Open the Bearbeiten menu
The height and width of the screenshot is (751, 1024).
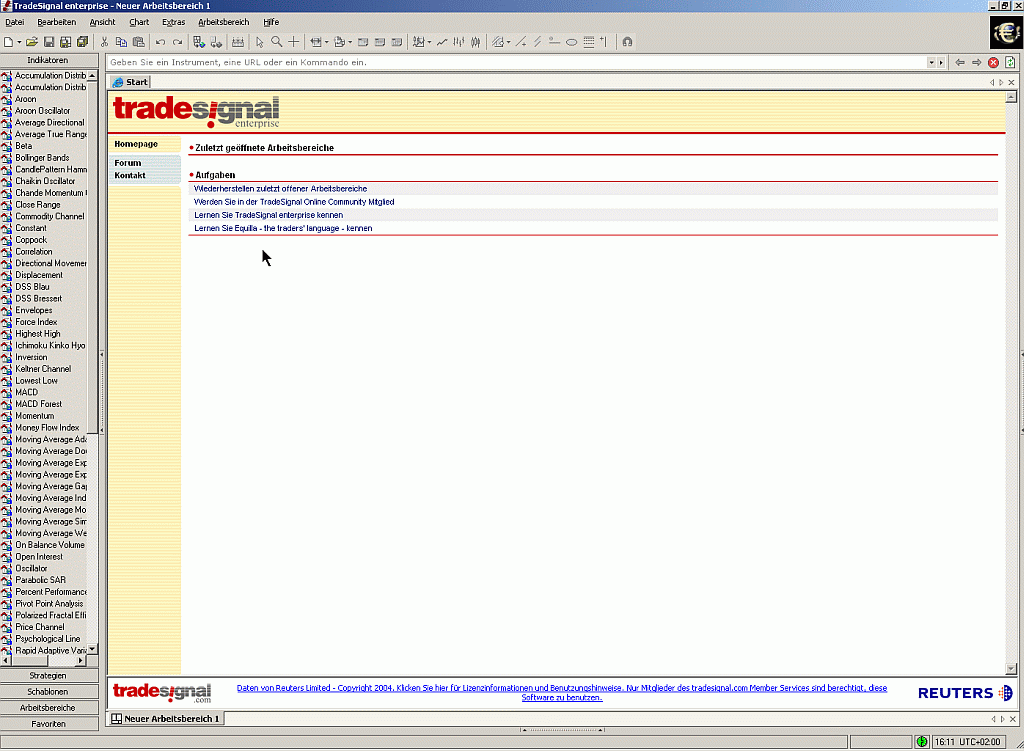click(x=57, y=22)
